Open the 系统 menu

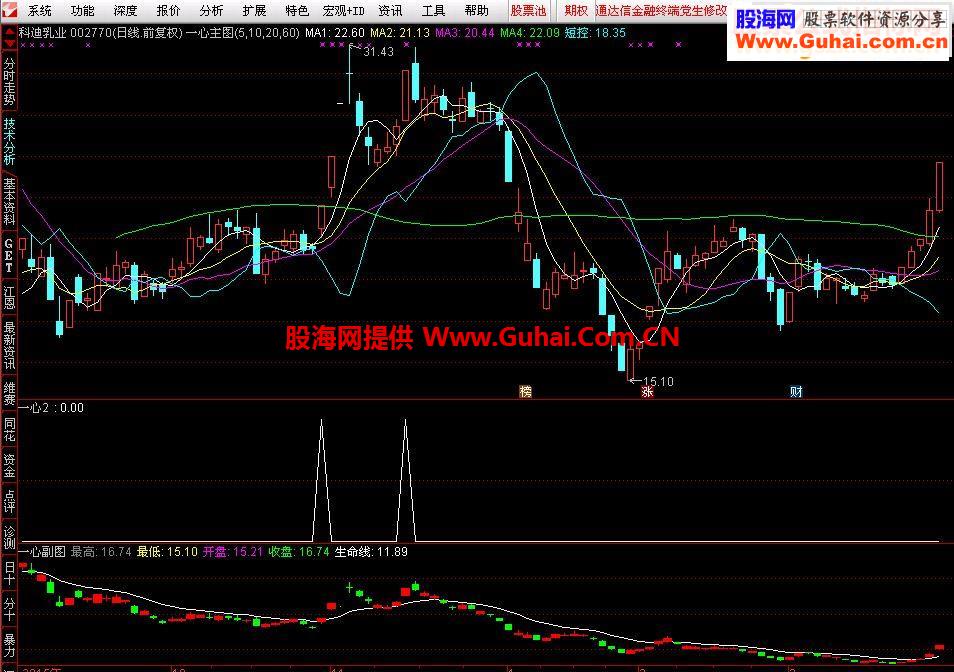click(x=40, y=10)
